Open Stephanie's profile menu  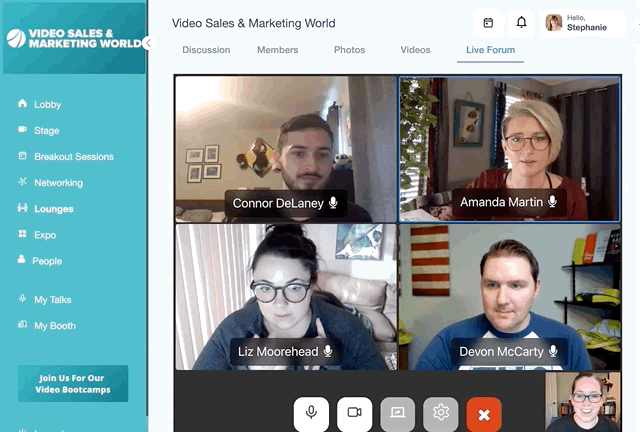coord(584,22)
